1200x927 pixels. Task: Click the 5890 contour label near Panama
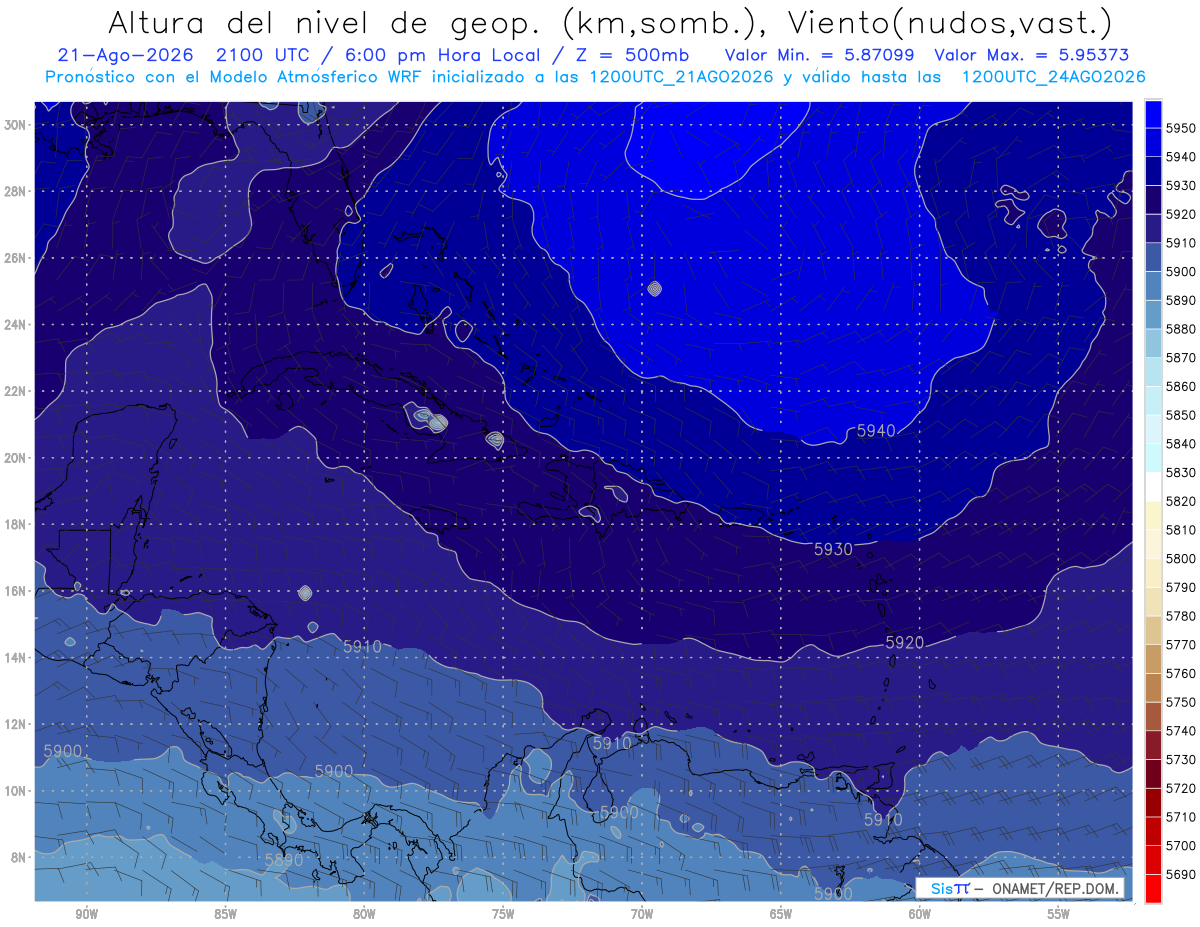tap(284, 859)
